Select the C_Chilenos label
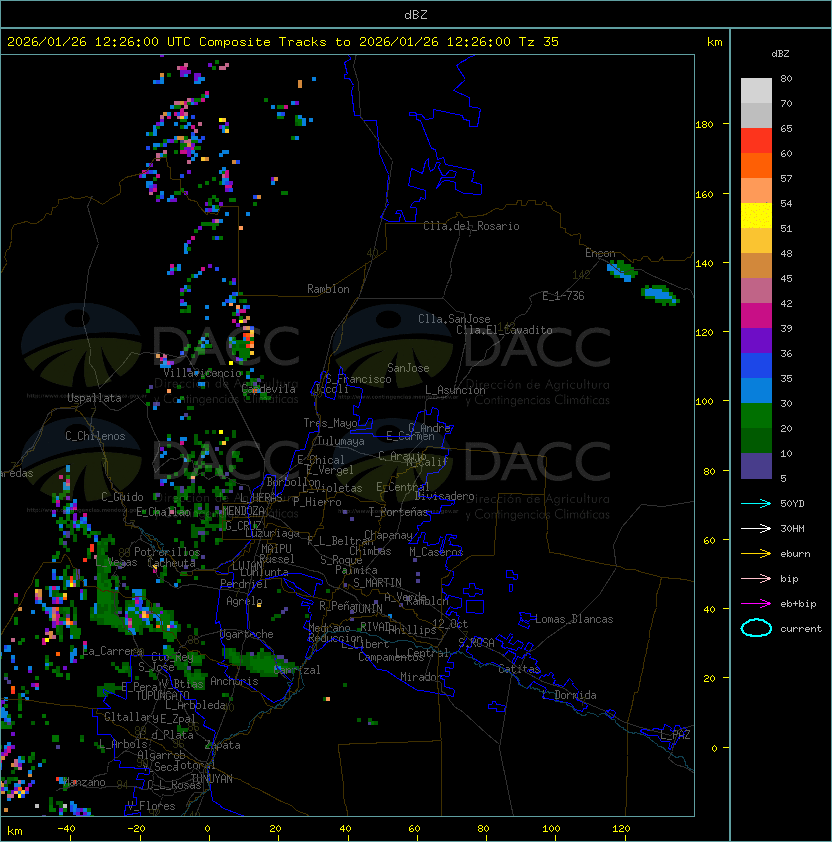The height and width of the screenshot is (842, 832). pos(95,436)
